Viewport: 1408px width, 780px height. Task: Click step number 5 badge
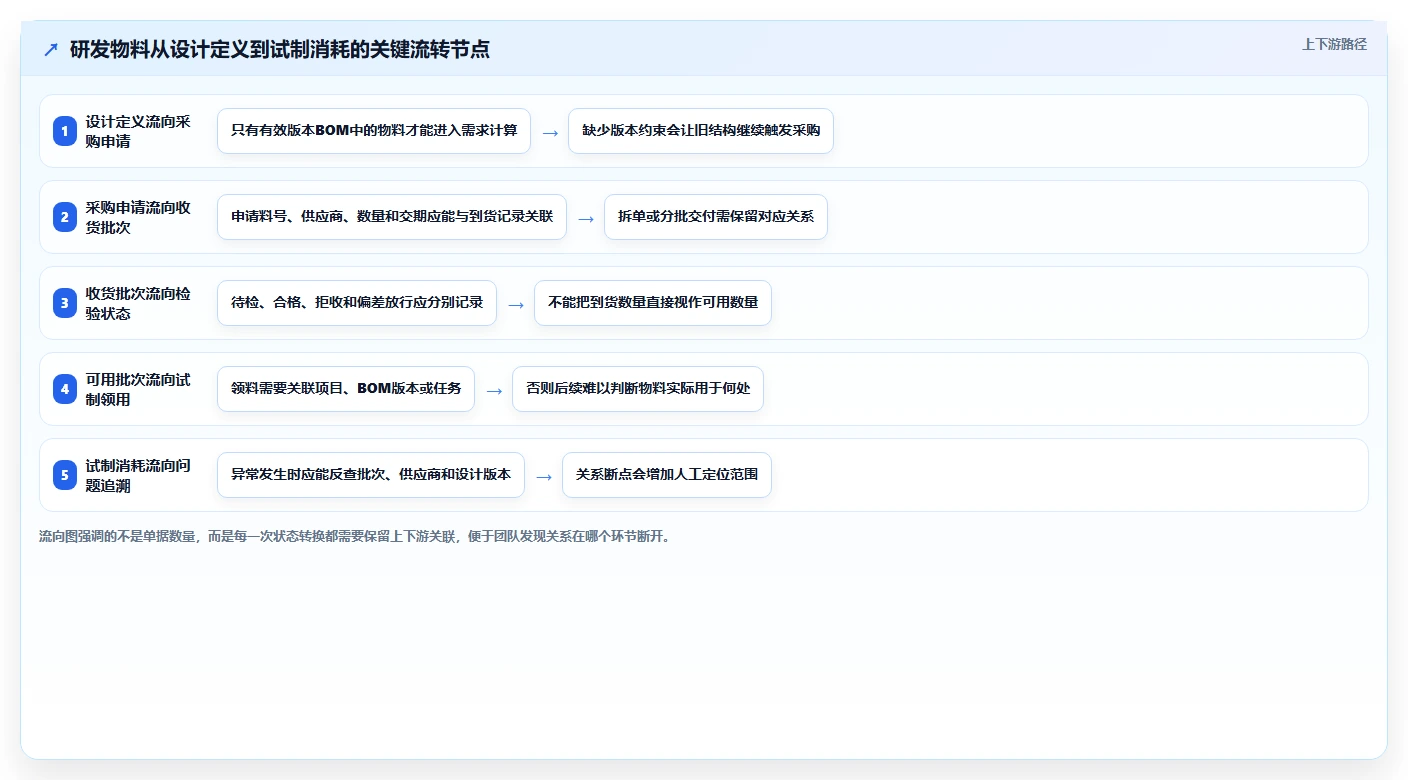[65, 475]
